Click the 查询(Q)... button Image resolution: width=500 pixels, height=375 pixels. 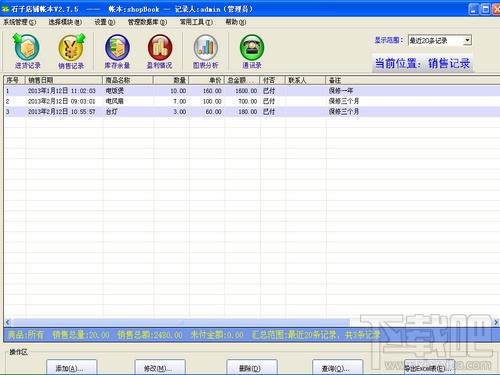tap(337, 368)
